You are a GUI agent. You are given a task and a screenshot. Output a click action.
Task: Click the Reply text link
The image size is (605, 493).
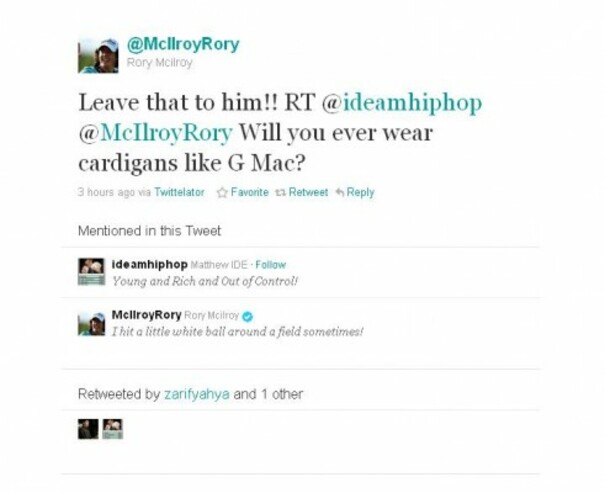(360, 192)
